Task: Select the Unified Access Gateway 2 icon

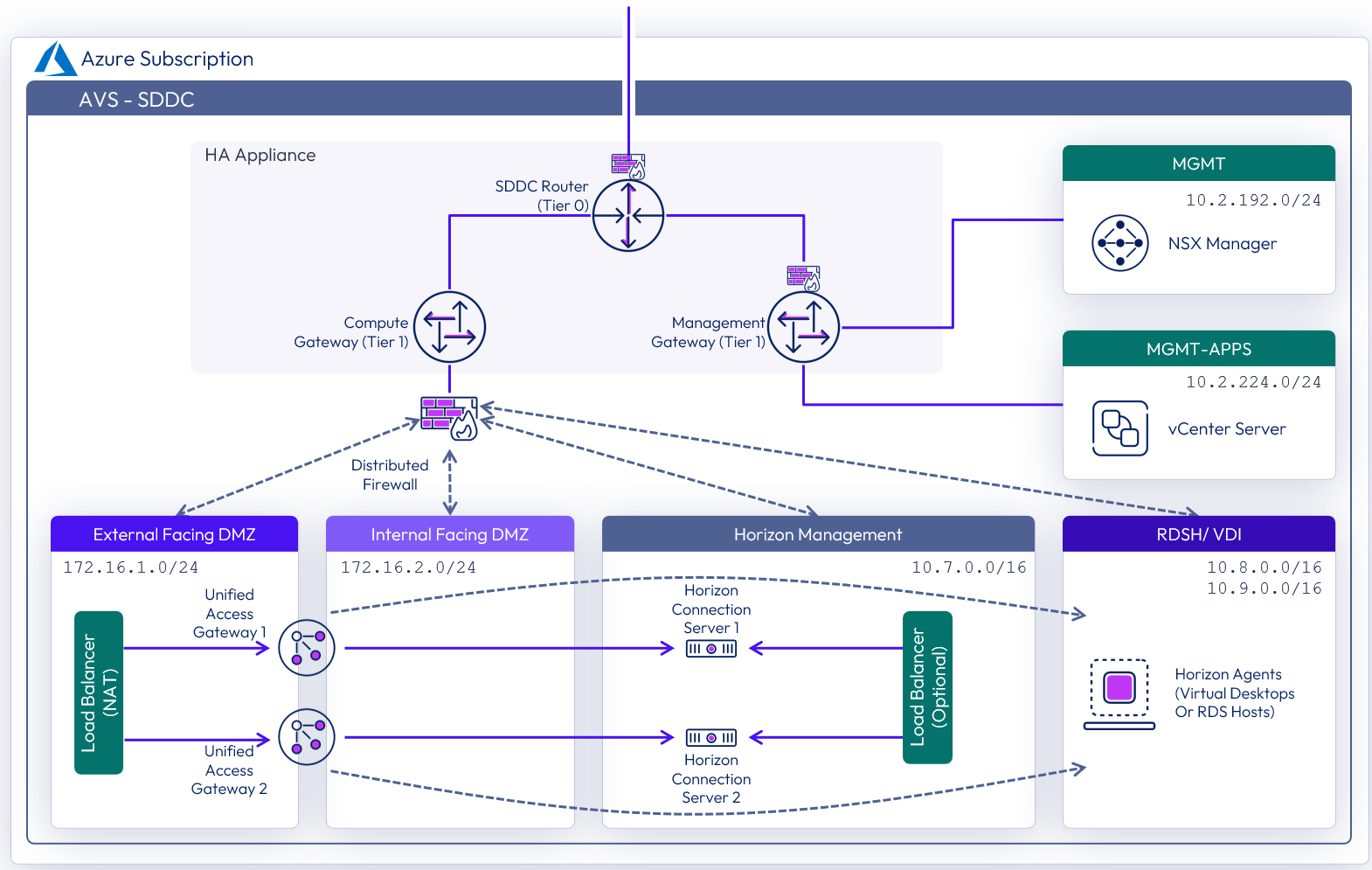Action: [x=306, y=737]
